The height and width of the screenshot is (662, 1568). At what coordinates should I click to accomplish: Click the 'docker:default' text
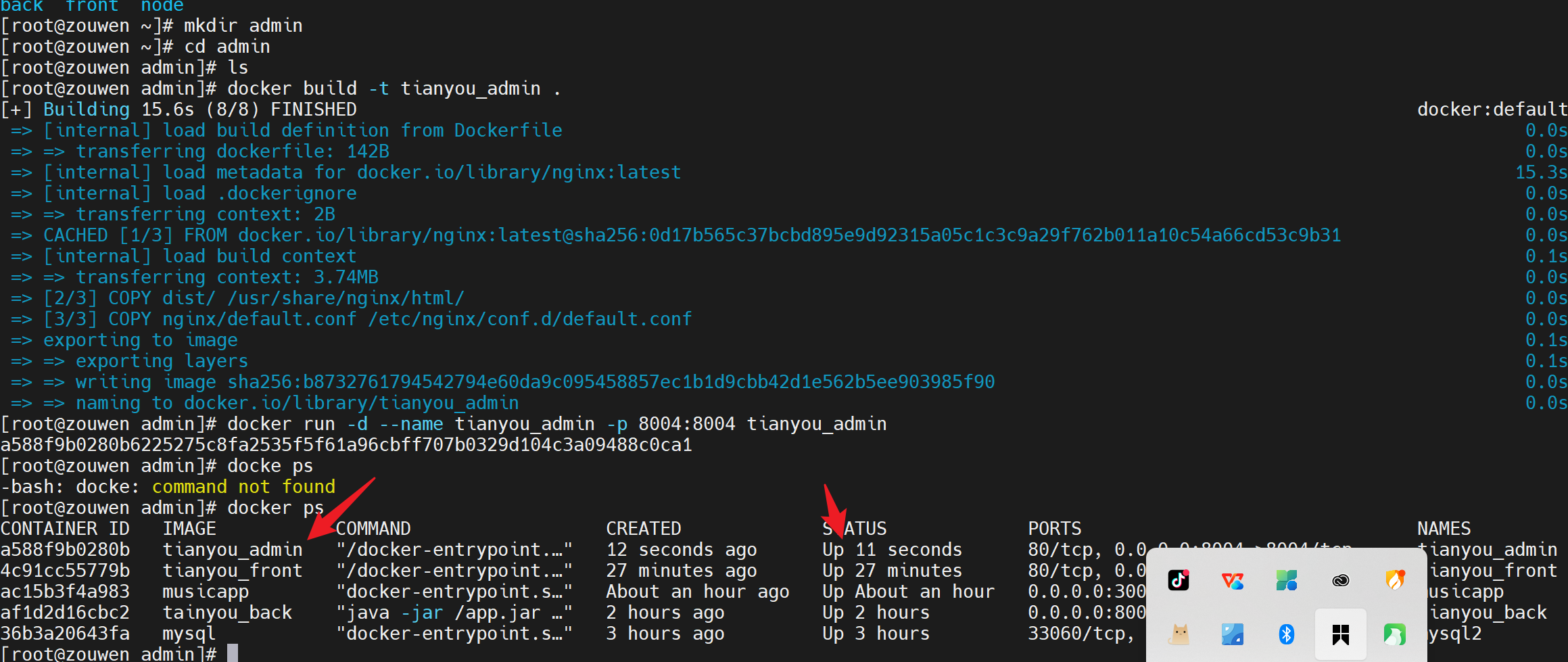(1492, 110)
